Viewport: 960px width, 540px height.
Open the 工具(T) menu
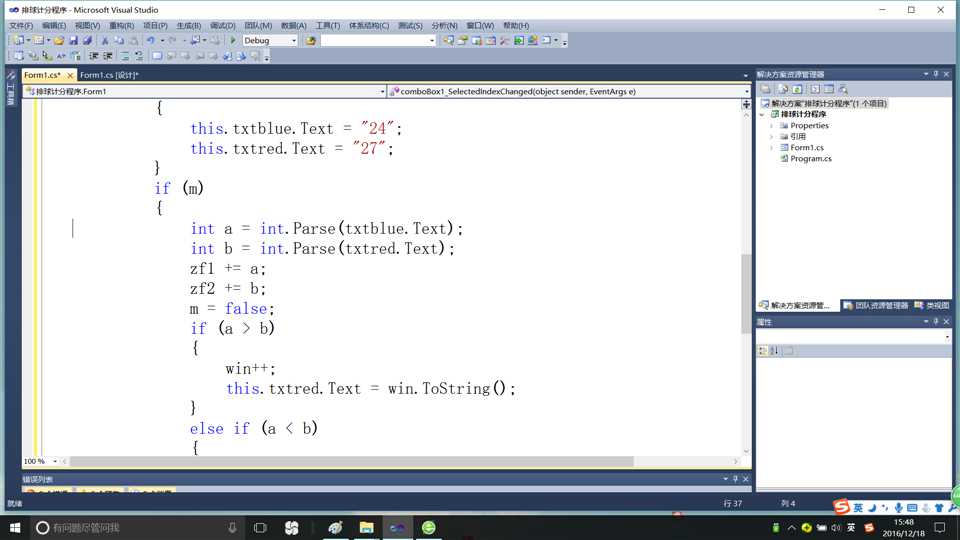pyautogui.click(x=328, y=26)
